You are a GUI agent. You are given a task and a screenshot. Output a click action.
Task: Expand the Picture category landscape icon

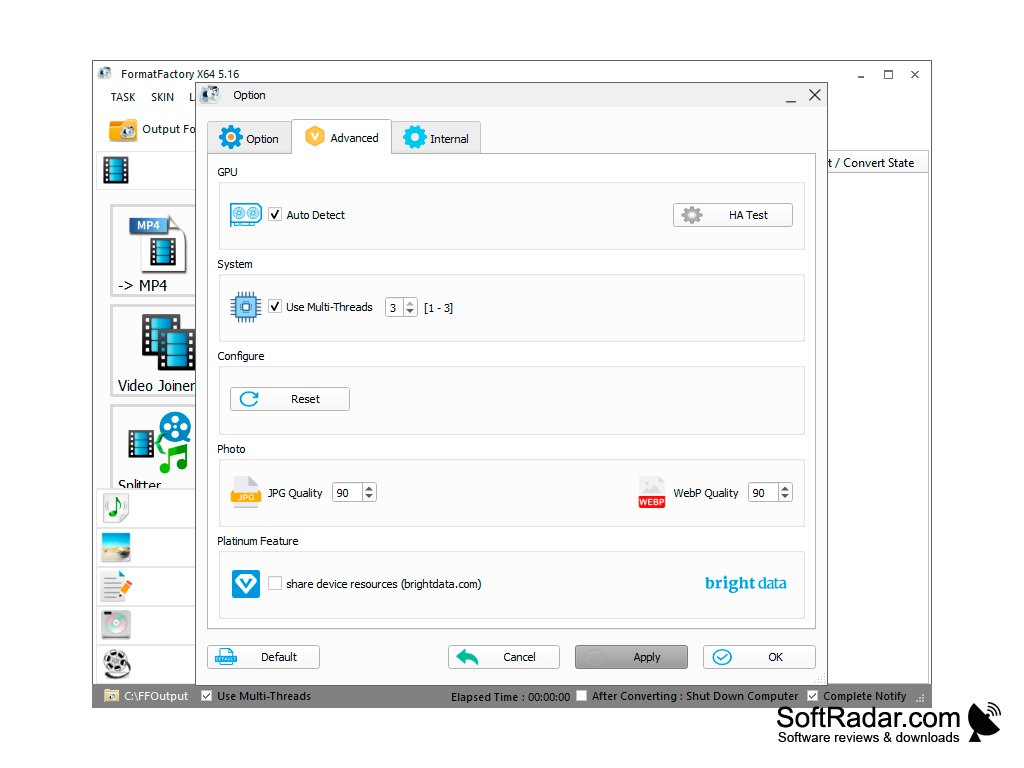[x=116, y=547]
